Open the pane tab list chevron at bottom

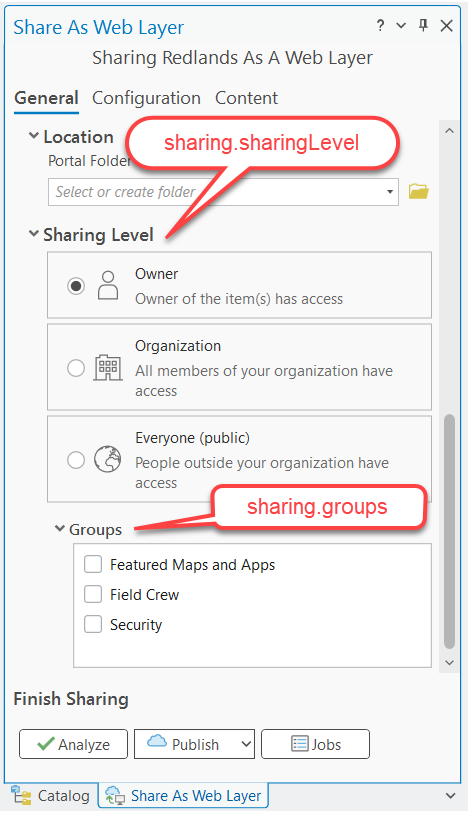pyautogui.click(x=450, y=796)
